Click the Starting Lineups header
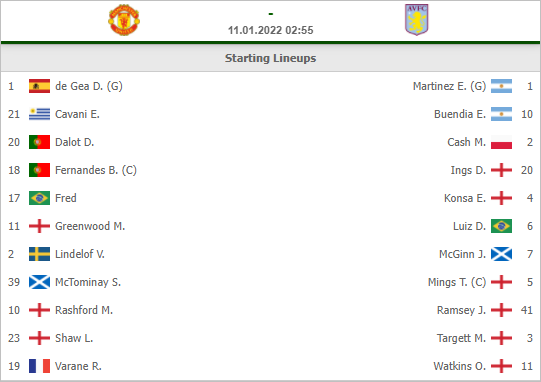Image resolution: width=541 pixels, height=382 pixels. 270,58
